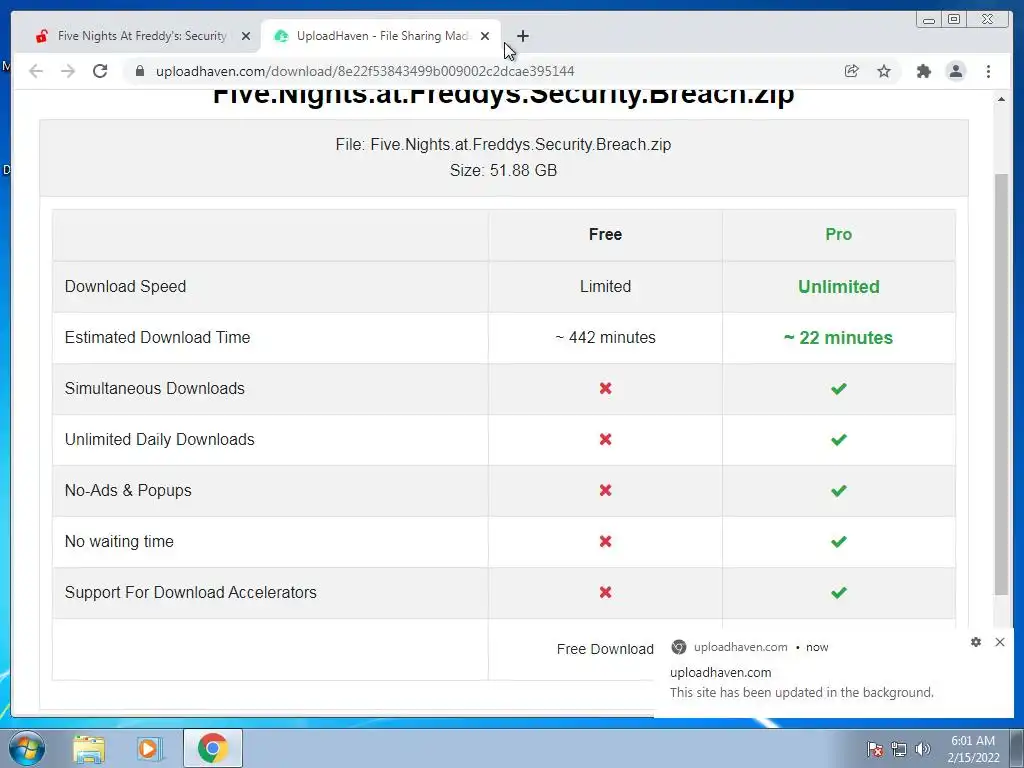This screenshot has width=1024, height=768.
Task: Click green check for Simultaneous Downloads
Action: point(839,389)
